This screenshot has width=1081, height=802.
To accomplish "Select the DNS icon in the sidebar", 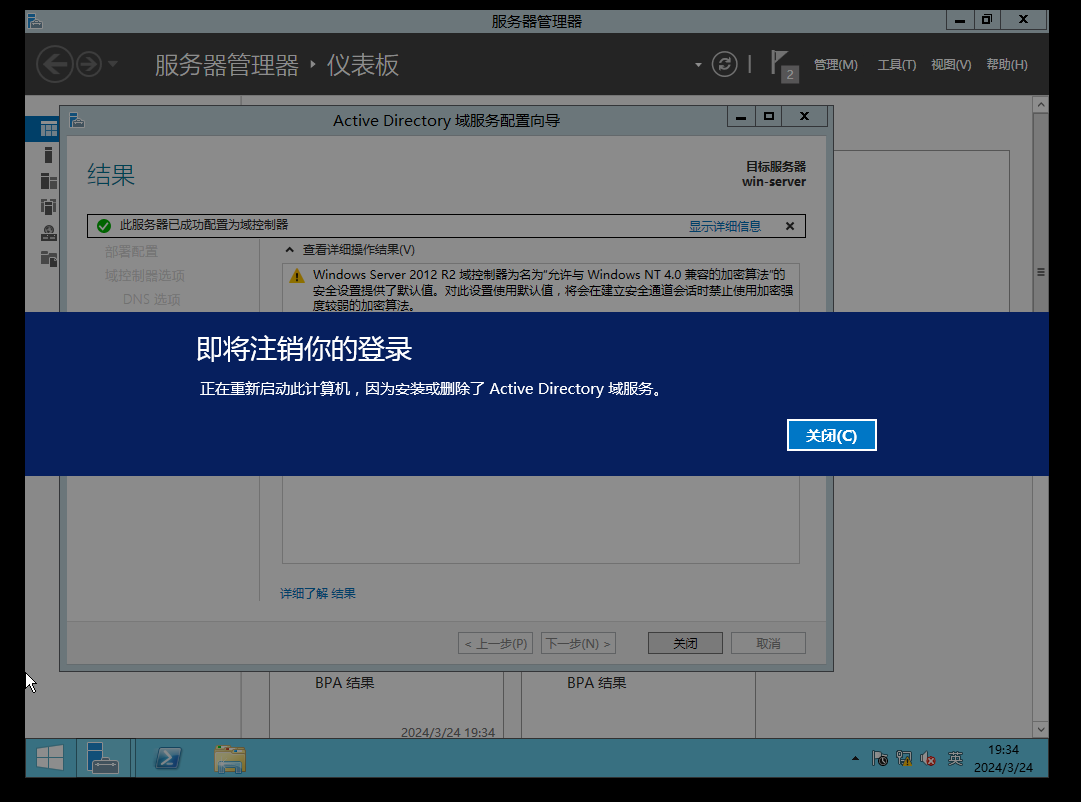I will click(x=48, y=233).
